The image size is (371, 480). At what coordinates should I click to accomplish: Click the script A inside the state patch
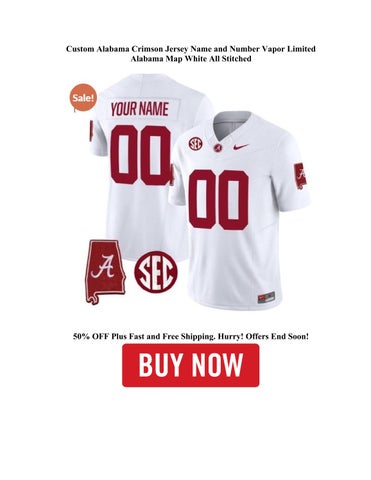pos(105,267)
